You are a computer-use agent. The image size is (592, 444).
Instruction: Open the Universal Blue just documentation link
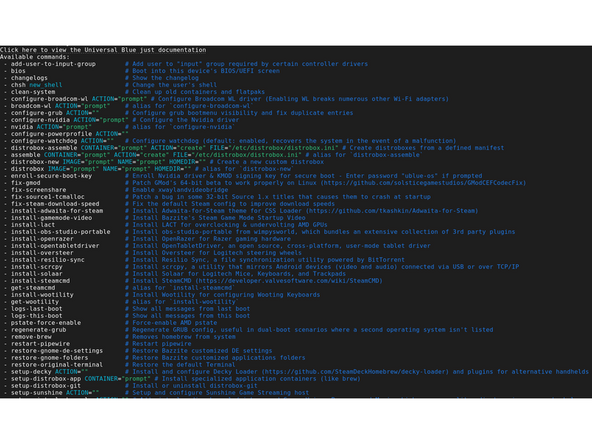pyautogui.click(x=103, y=50)
